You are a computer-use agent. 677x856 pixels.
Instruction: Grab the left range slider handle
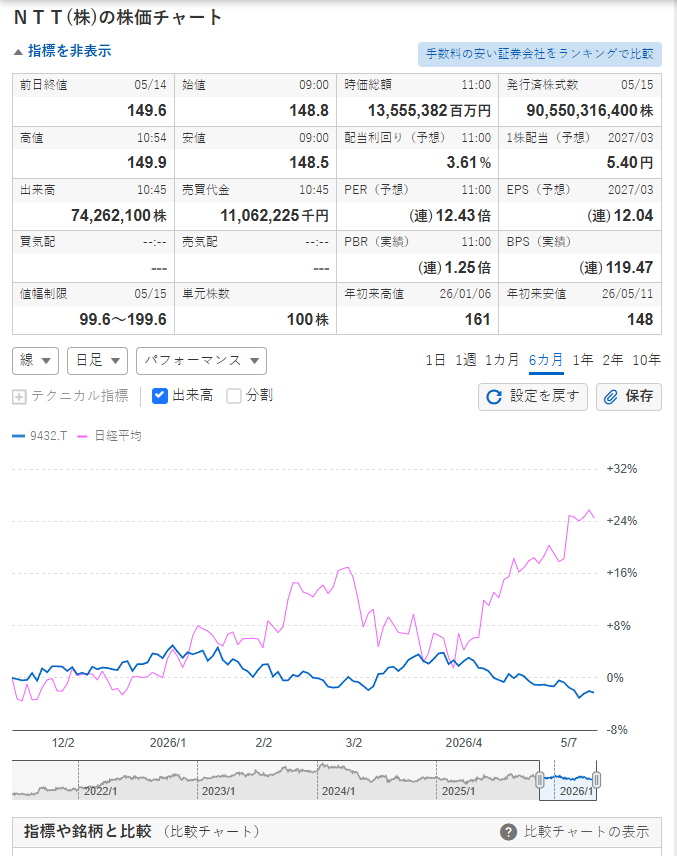click(x=539, y=780)
